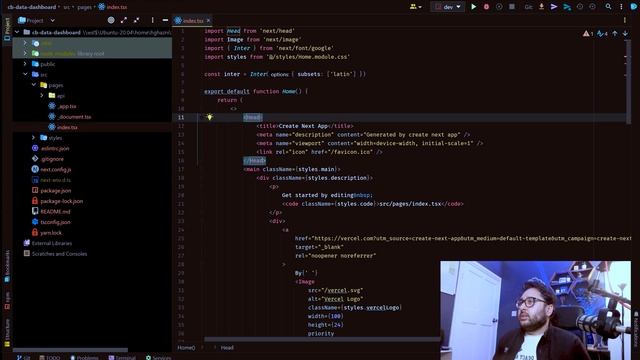Start debugging with the red bug icon
Image resolution: width=640 pixels, height=360 pixels.
pyautogui.click(x=486, y=7)
